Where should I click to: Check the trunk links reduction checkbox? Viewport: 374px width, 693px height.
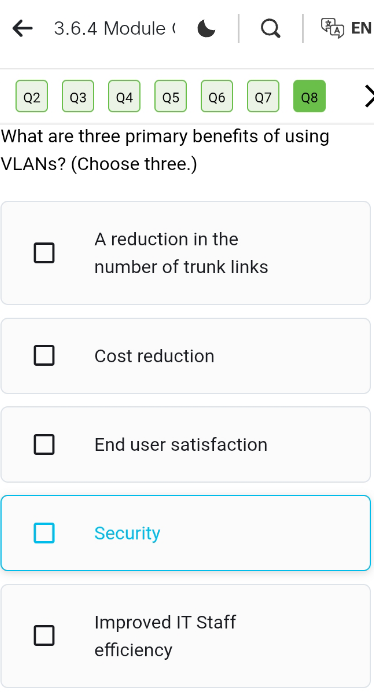pyautogui.click(x=44, y=253)
